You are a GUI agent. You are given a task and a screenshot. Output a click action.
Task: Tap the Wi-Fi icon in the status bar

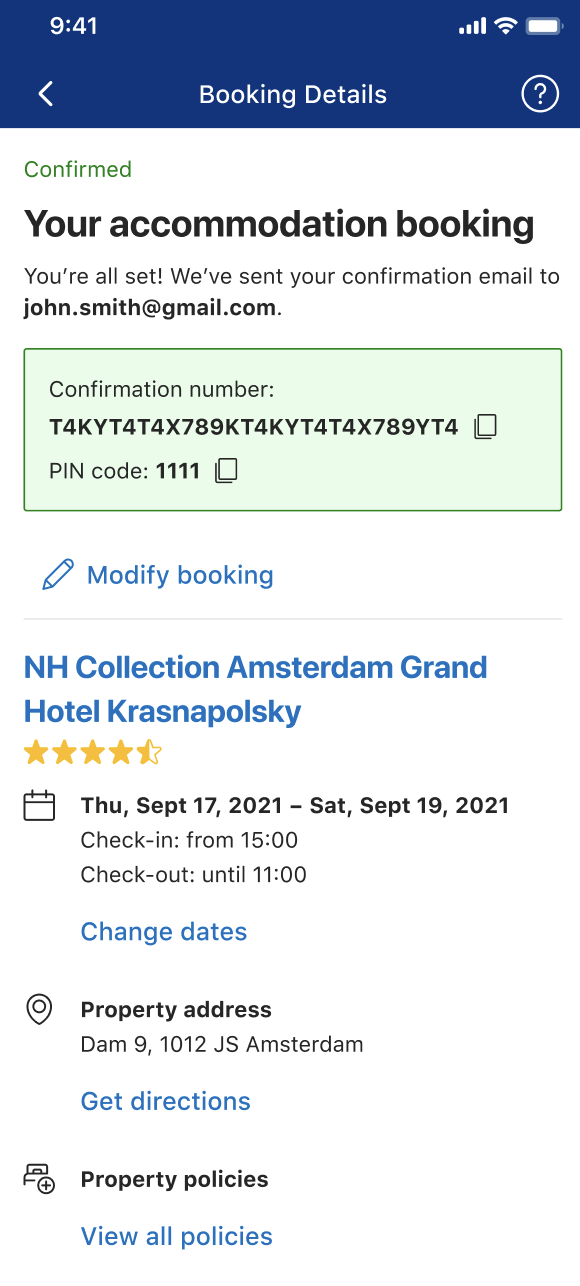coord(505,27)
